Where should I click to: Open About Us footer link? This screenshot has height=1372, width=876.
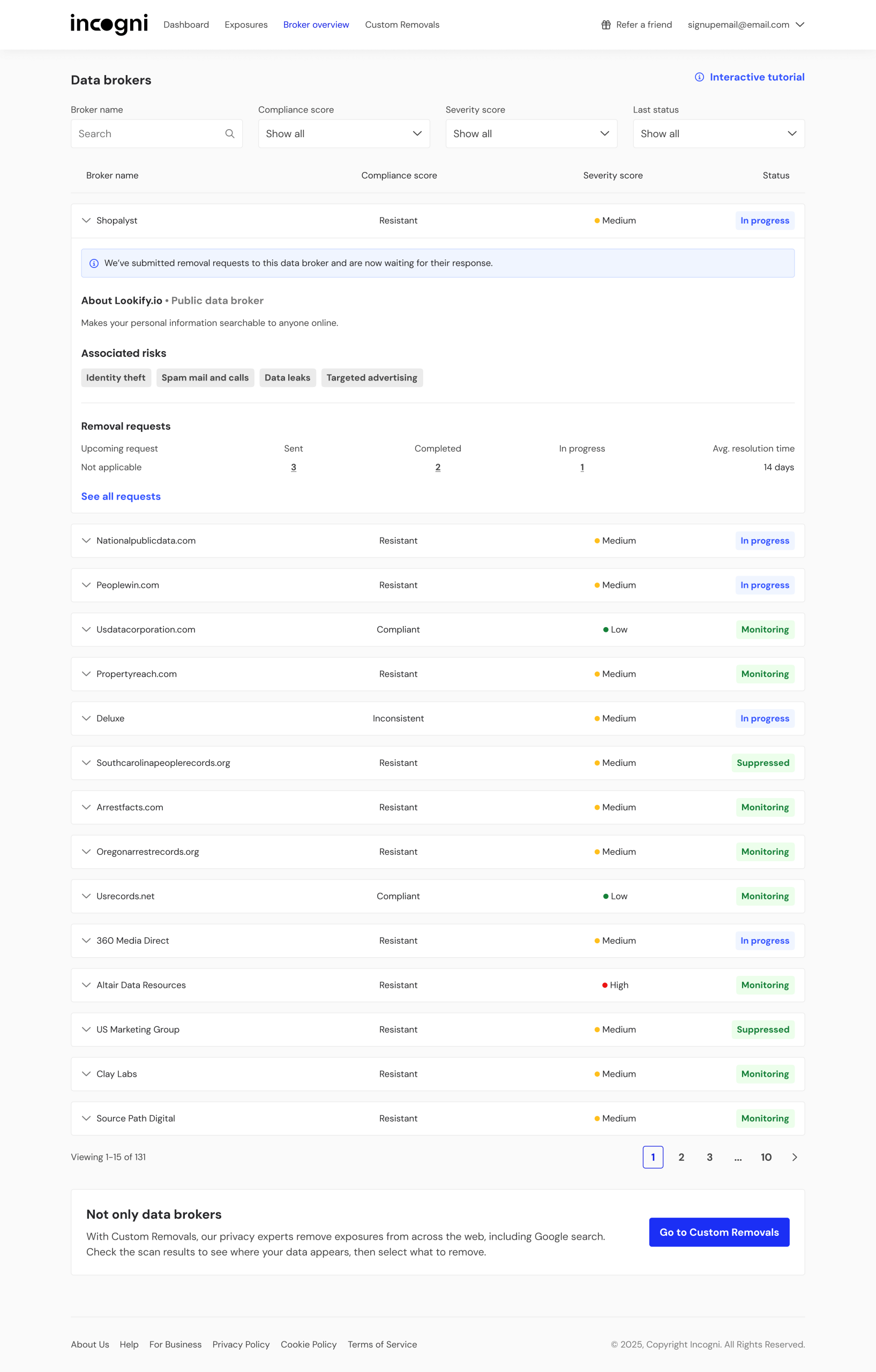[90, 1345]
